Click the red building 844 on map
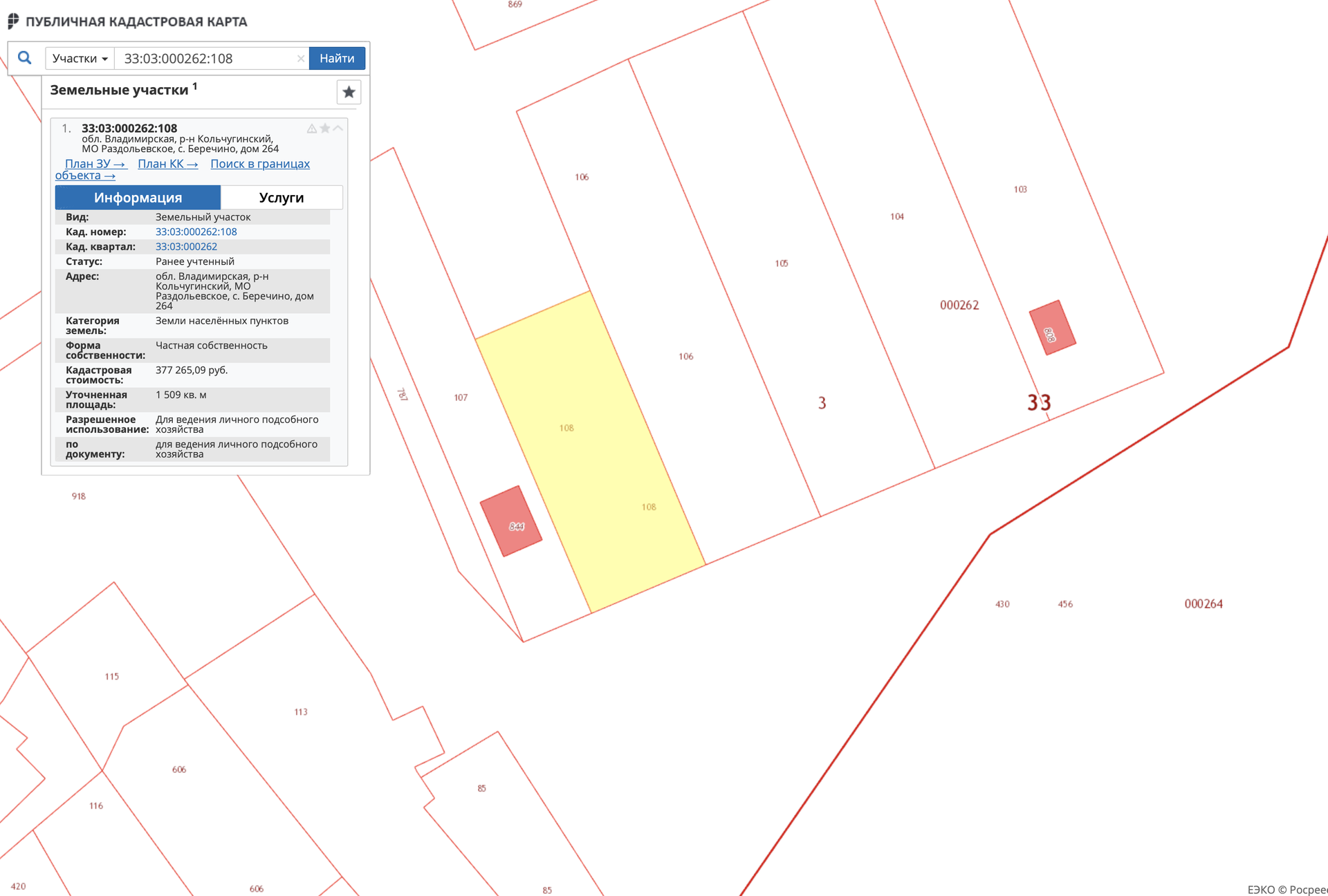This screenshot has height=896, width=1328. (x=510, y=521)
